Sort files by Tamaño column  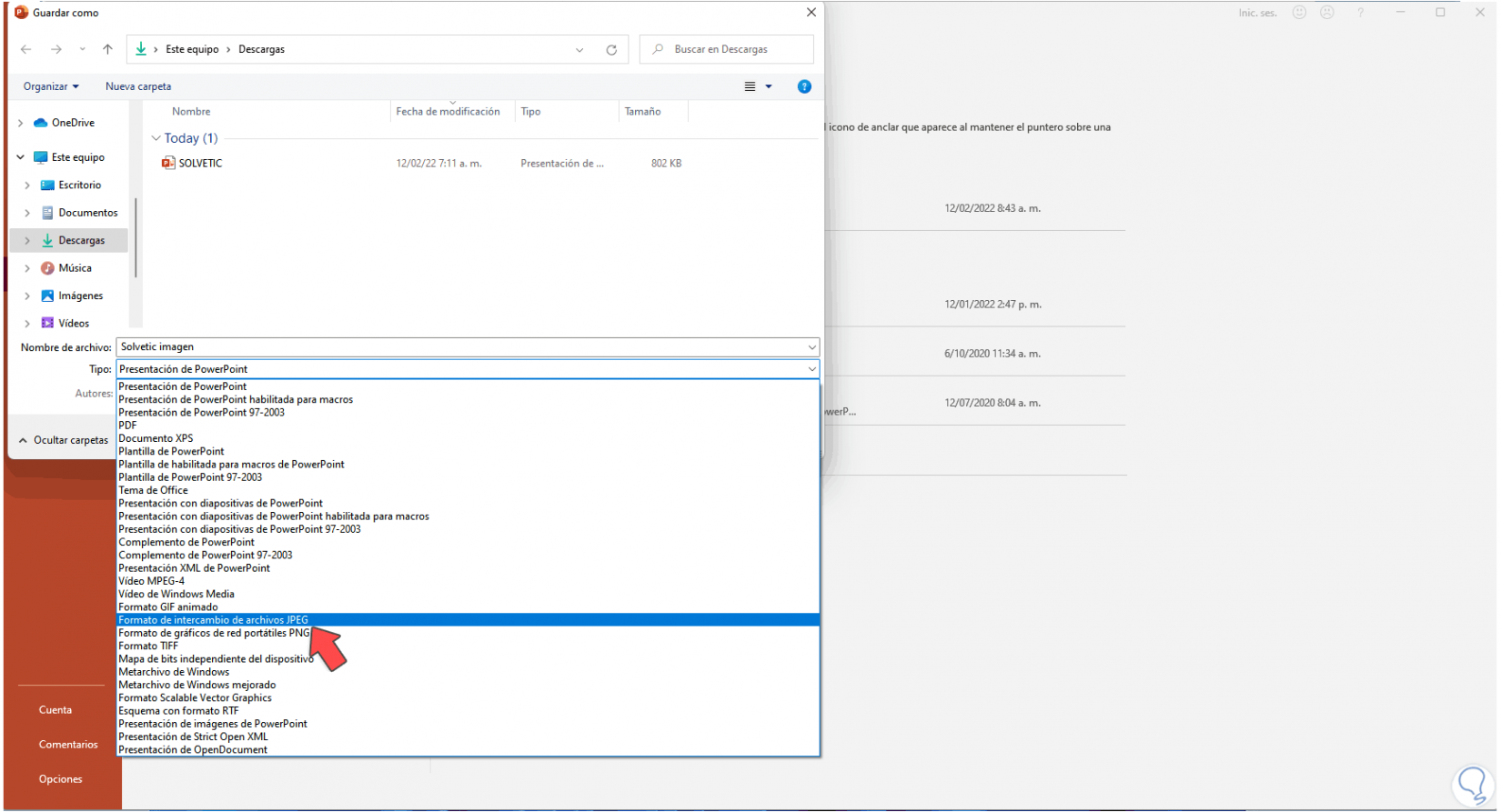pos(642,112)
